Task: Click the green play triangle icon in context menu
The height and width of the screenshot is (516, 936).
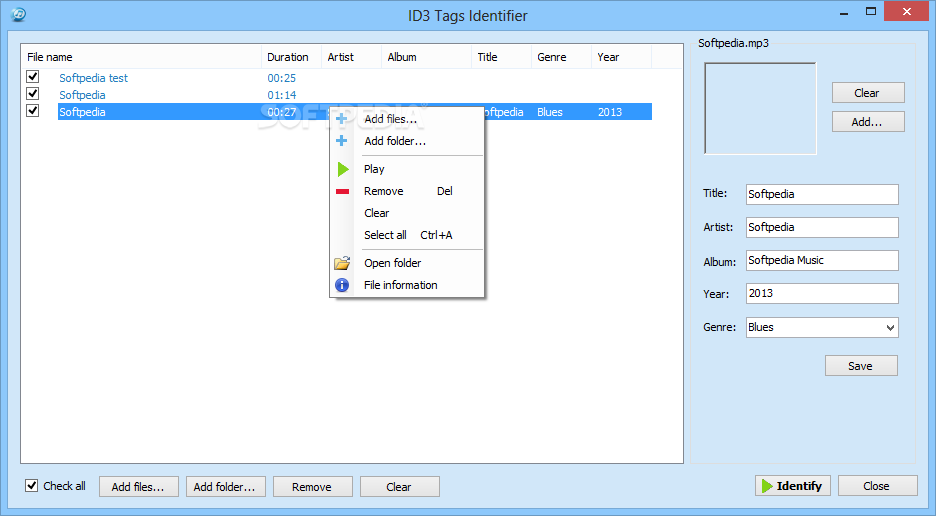Action: pos(343,169)
